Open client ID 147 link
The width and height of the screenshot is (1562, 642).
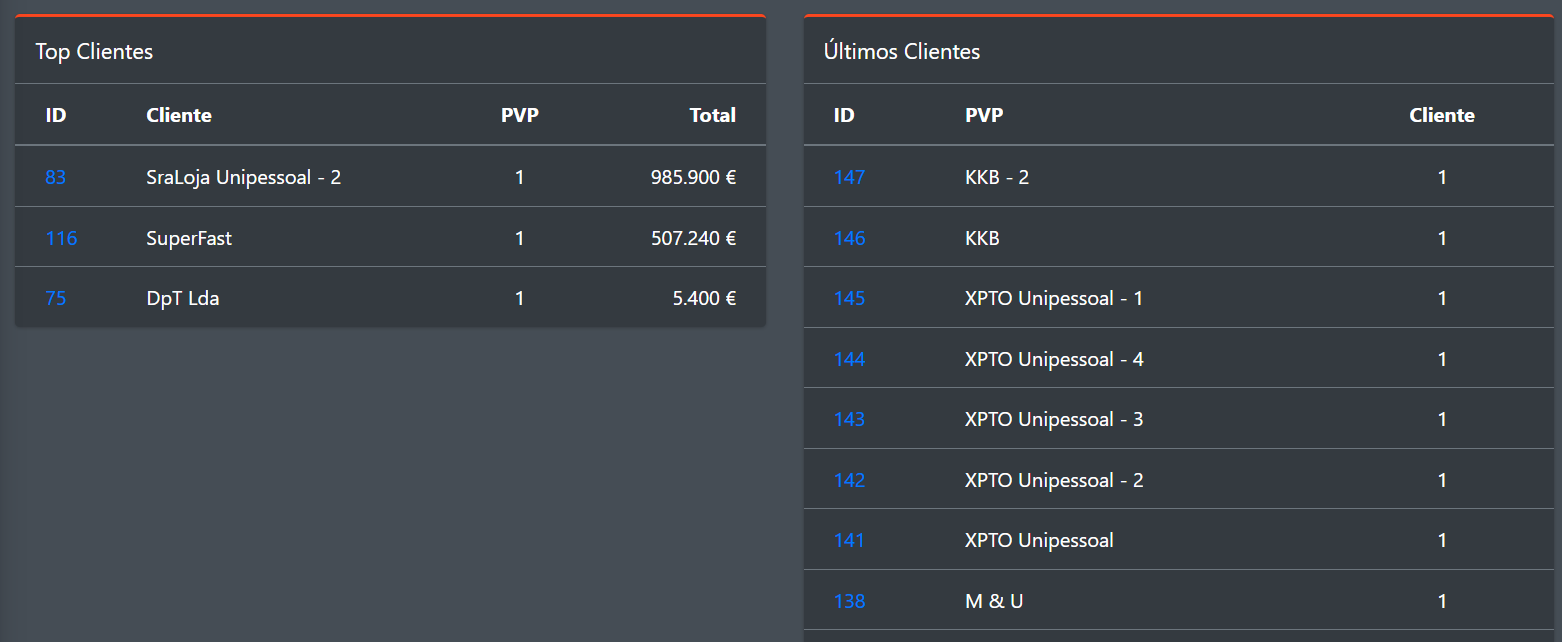(849, 177)
